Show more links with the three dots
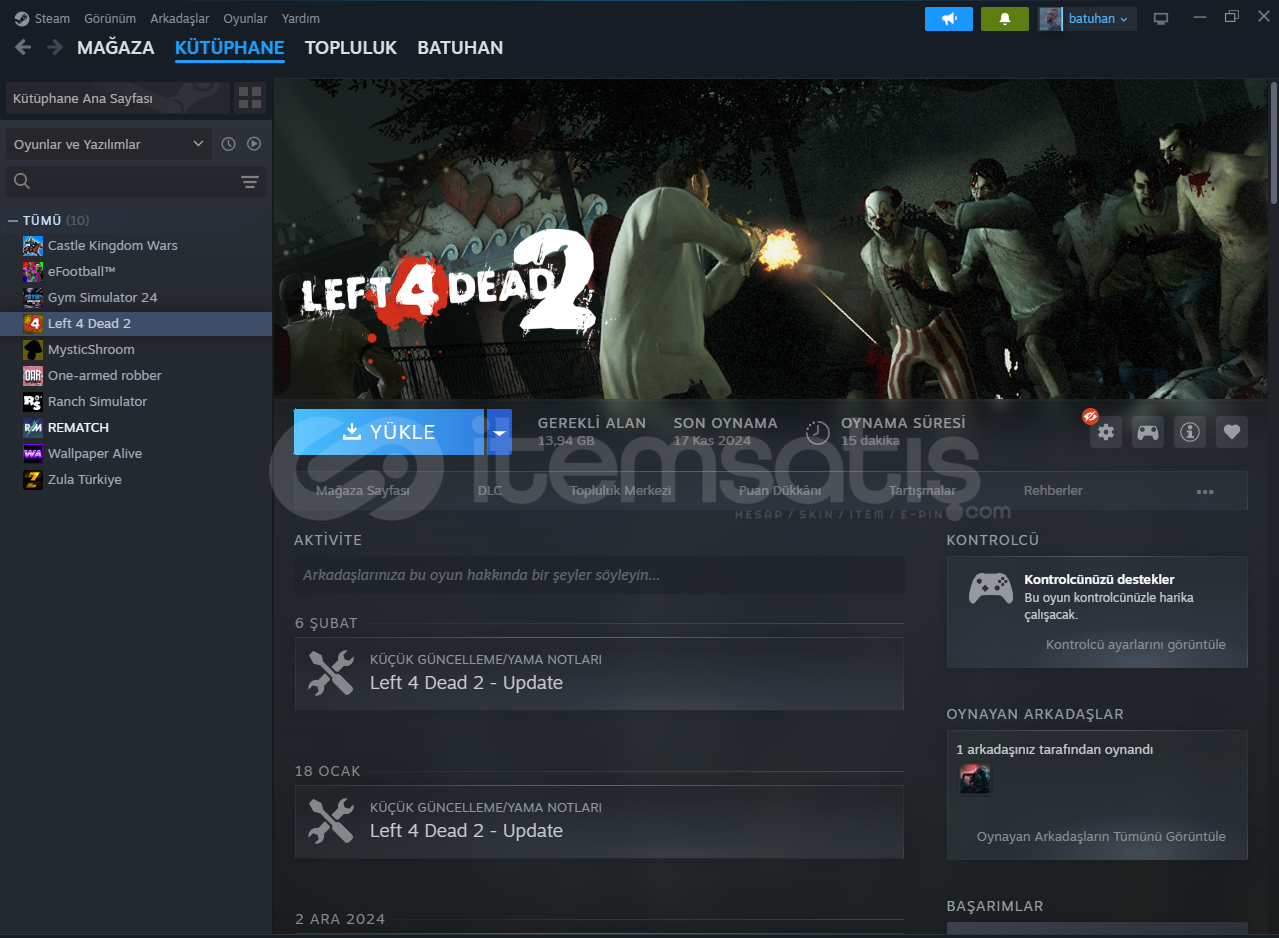This screenshot has height=938, width=1279. [1205, 492]
